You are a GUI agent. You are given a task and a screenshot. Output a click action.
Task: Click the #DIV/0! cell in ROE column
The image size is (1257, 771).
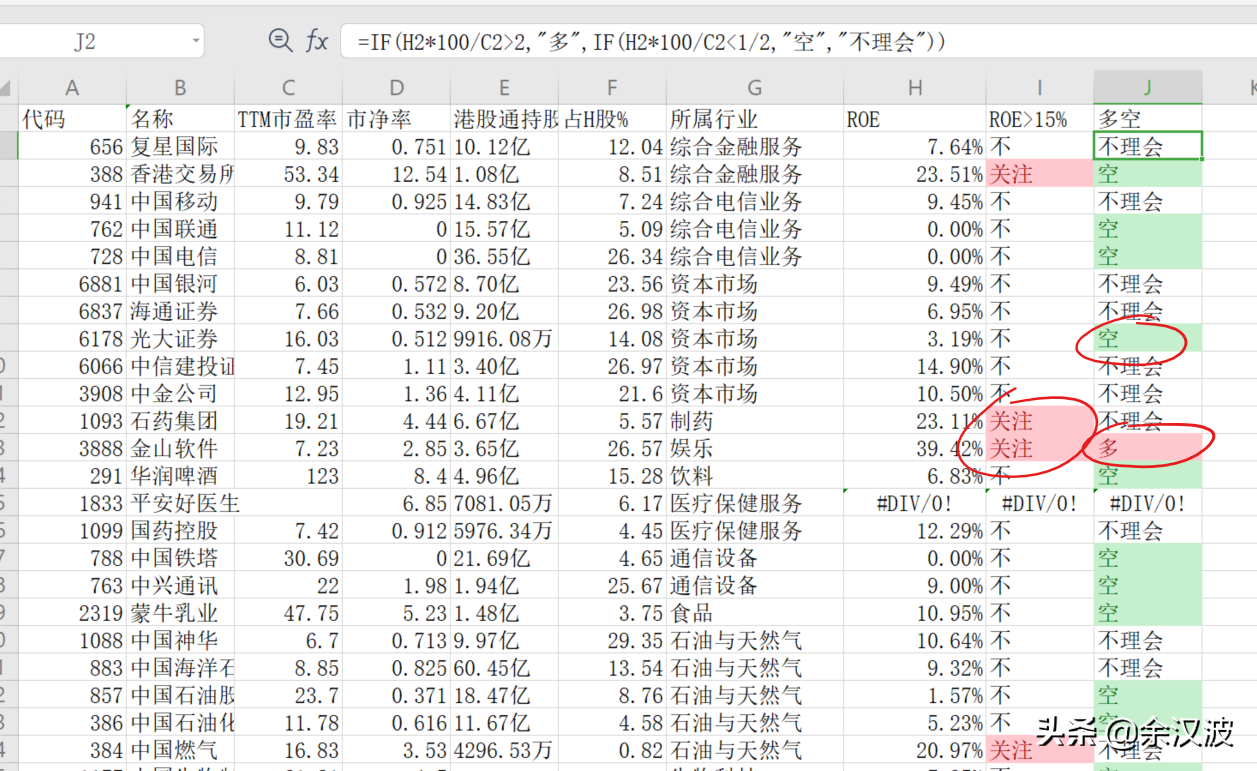[x=915, y=503]
